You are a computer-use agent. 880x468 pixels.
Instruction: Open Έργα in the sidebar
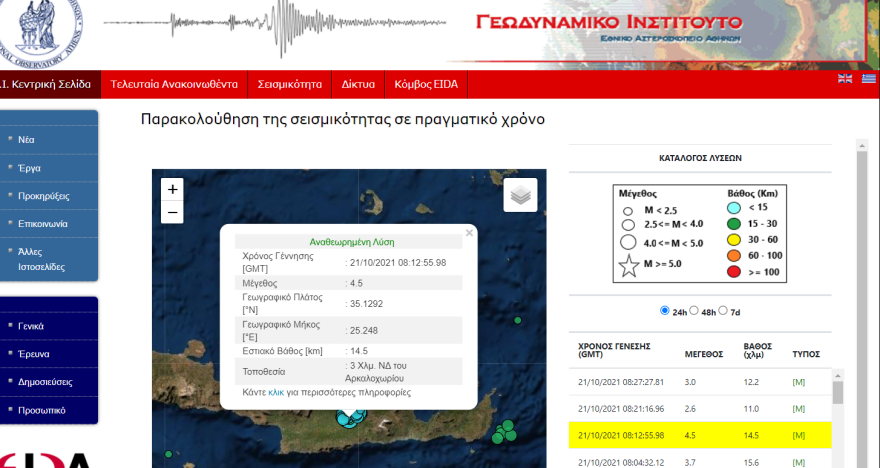29,168
